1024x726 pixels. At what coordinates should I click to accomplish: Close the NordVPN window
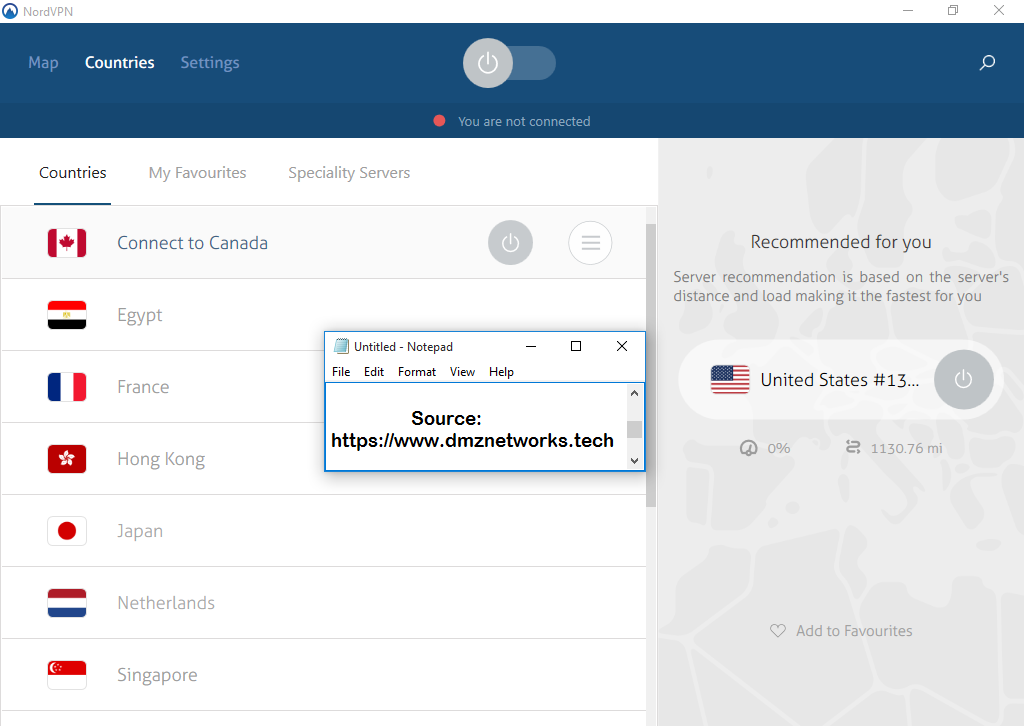(999, 10)
